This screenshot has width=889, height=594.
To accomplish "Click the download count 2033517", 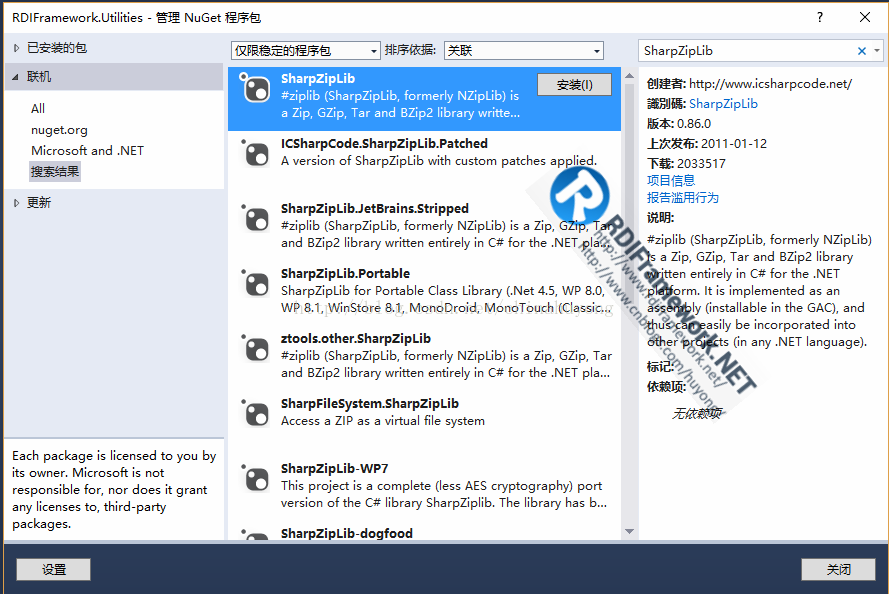I will [701, 164].
